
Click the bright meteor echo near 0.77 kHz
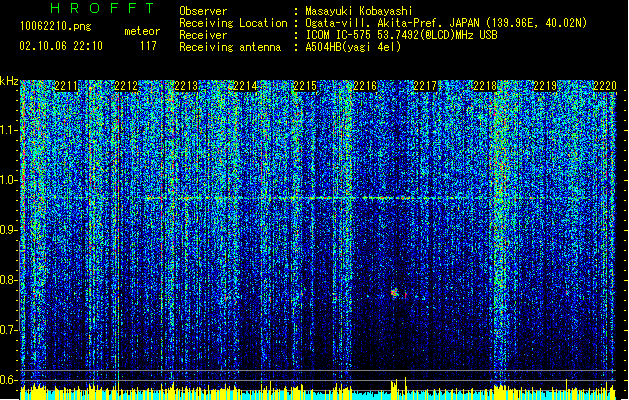[x=395, y=292]
